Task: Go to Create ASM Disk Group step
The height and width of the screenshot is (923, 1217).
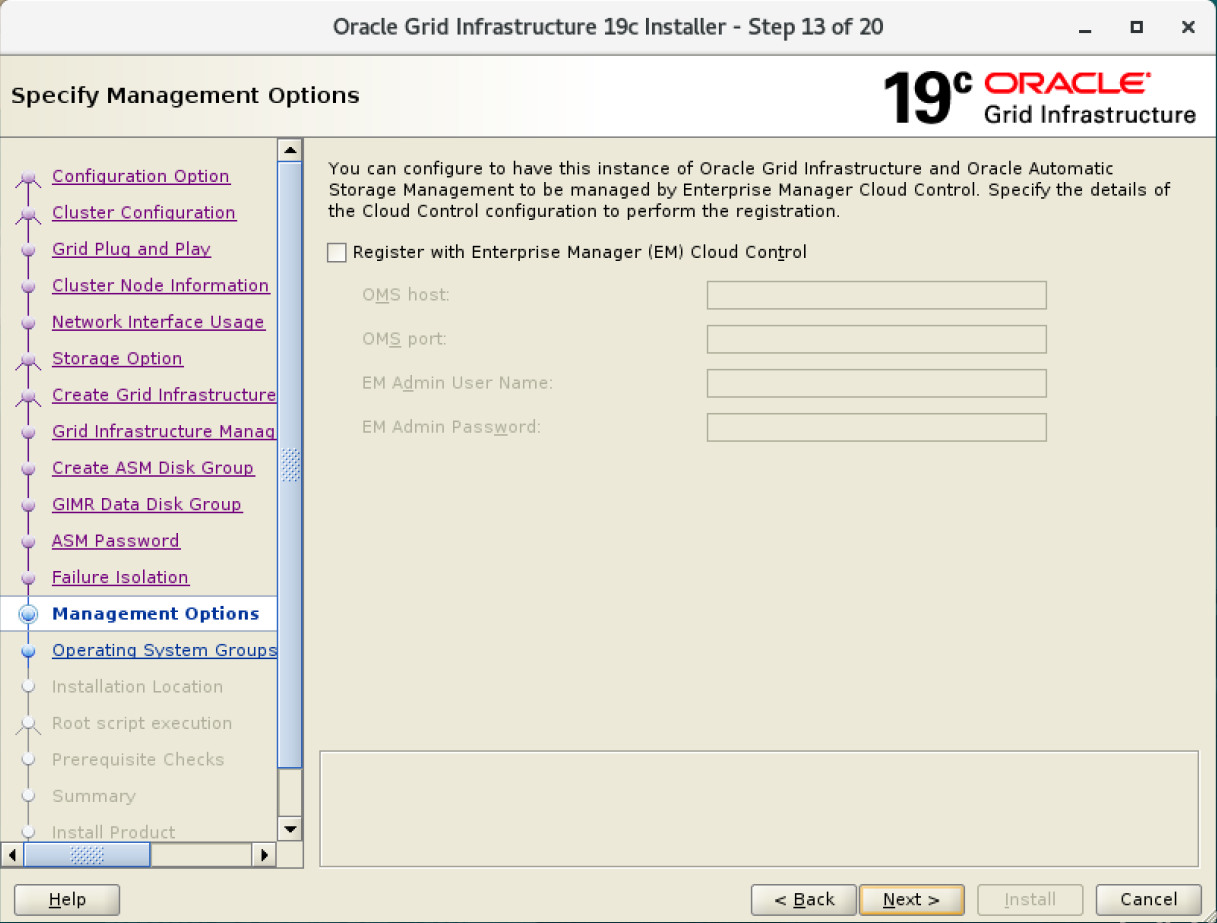Action: pos(153,468)
